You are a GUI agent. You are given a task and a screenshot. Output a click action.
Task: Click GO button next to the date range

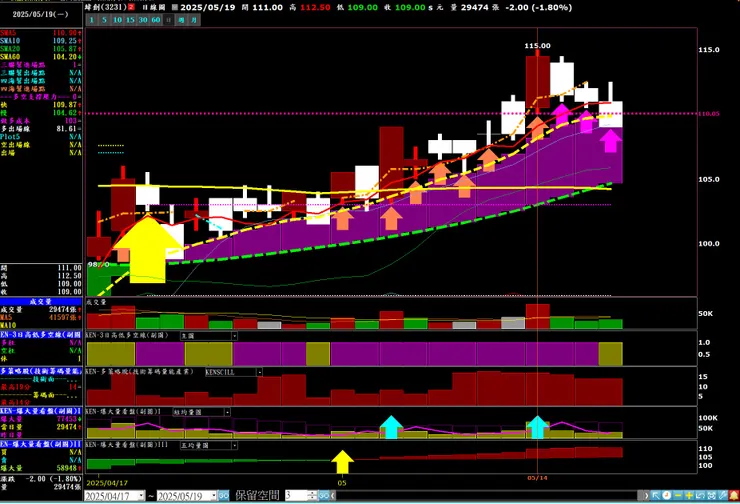223,496
